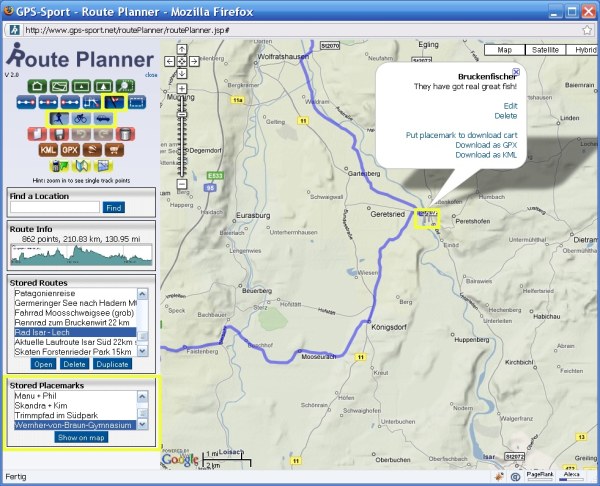
Task: Click the green large-triangle map icon
Action: [103, 86]
